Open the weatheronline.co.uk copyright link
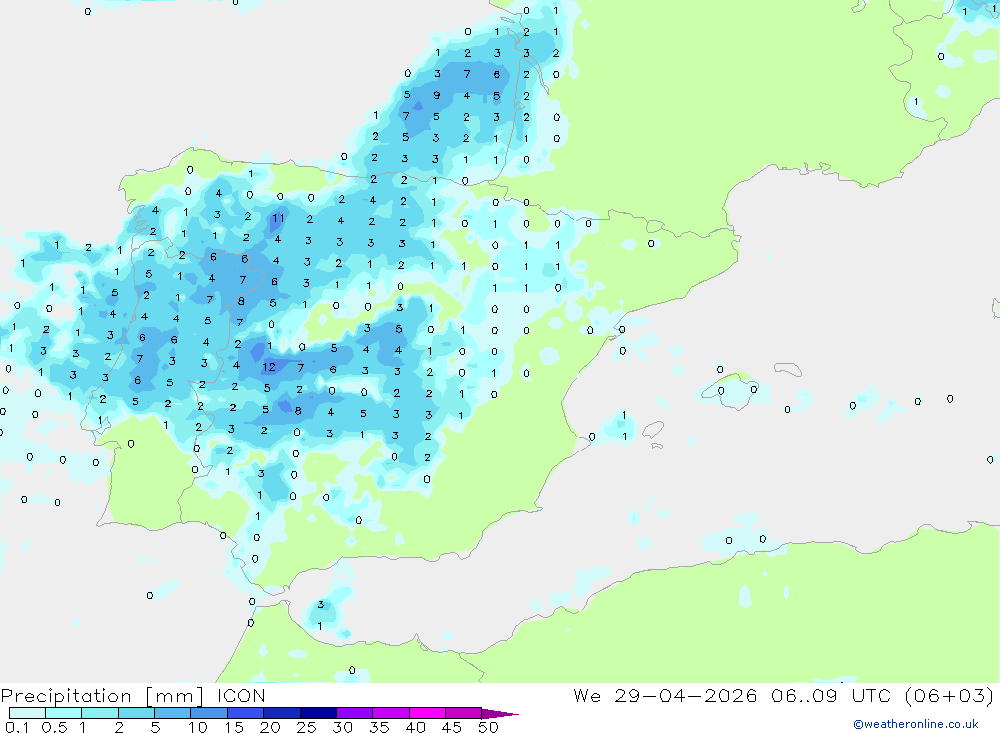The width and height of the screenshot is (1000, 733). click(x=916, y=724)
